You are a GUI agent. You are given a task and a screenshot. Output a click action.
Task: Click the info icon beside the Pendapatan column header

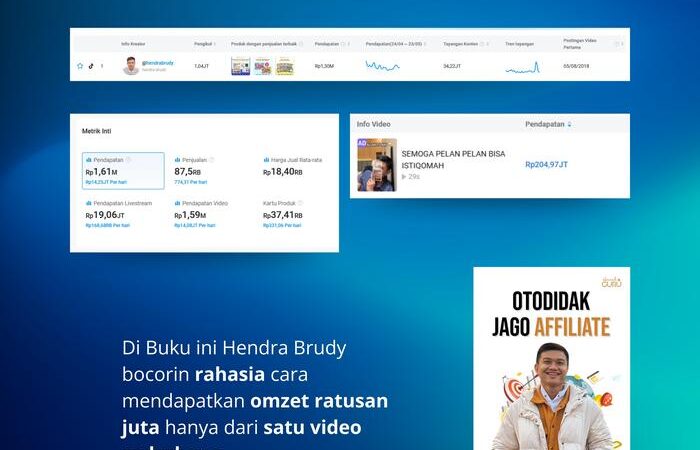344,44
